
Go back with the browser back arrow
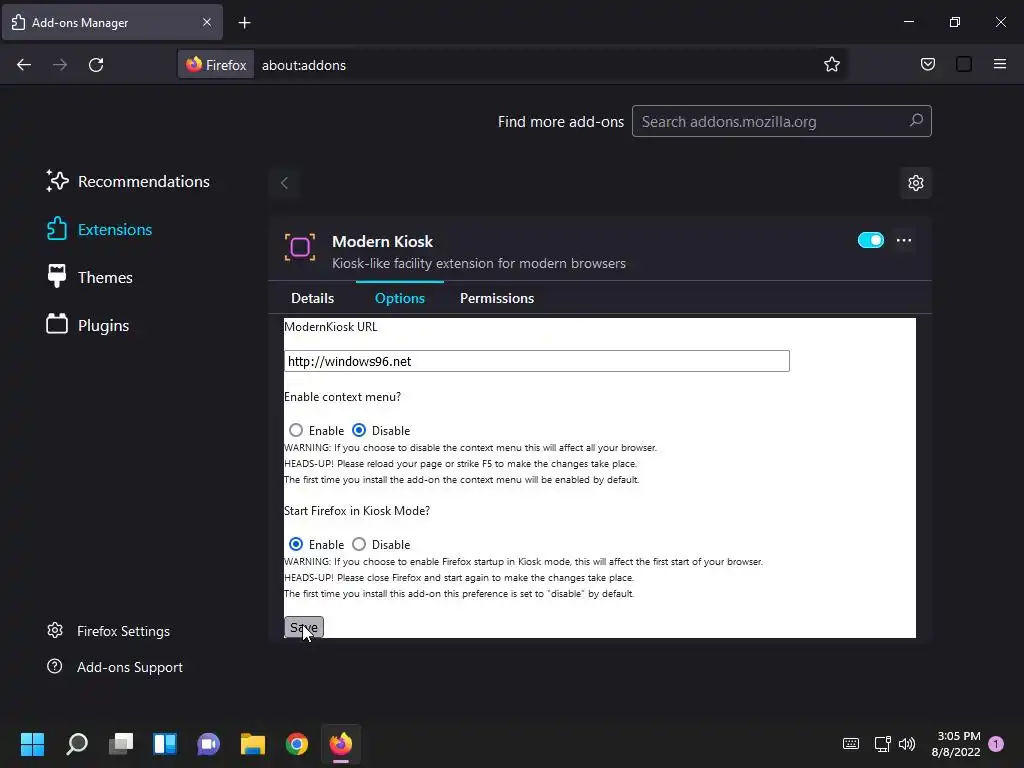(24, 65)
